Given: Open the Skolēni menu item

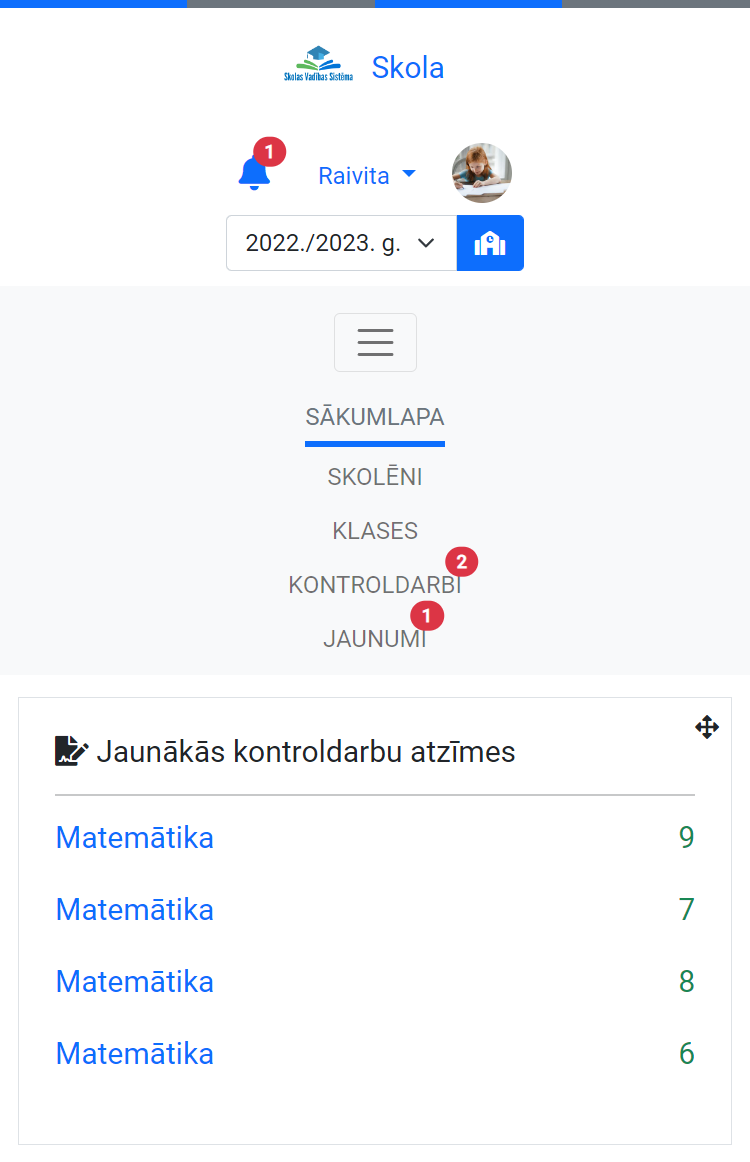Looking at the screenshot, I should [375, 478].
